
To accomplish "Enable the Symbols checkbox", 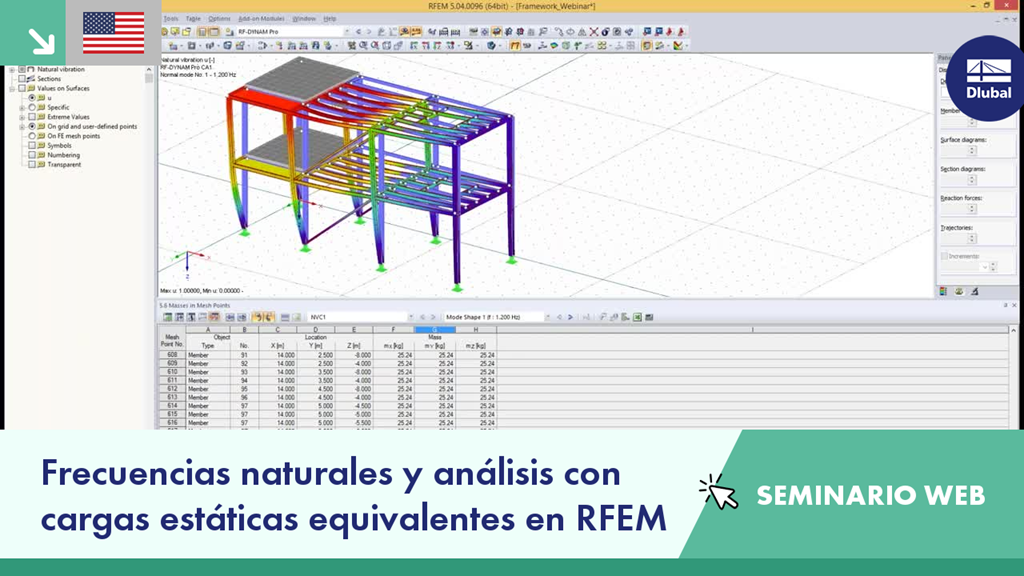I will click(31, 146).
